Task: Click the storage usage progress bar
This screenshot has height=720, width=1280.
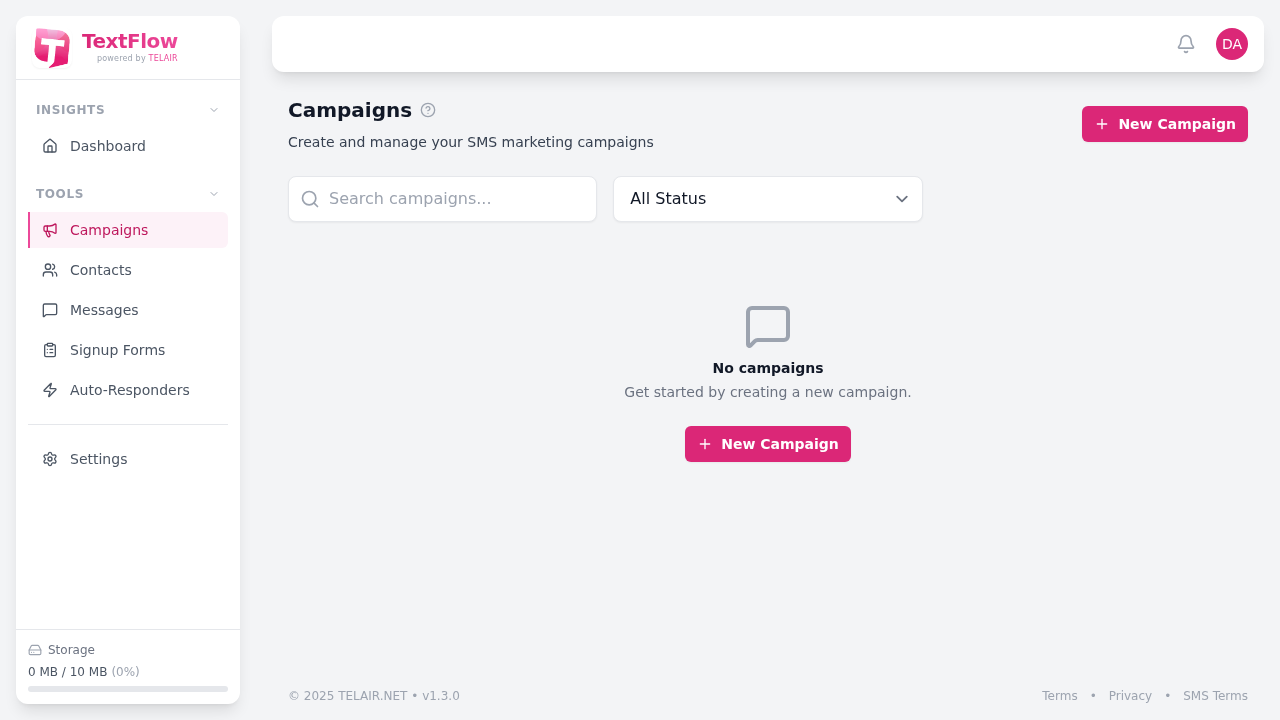Action: [128, 688]
